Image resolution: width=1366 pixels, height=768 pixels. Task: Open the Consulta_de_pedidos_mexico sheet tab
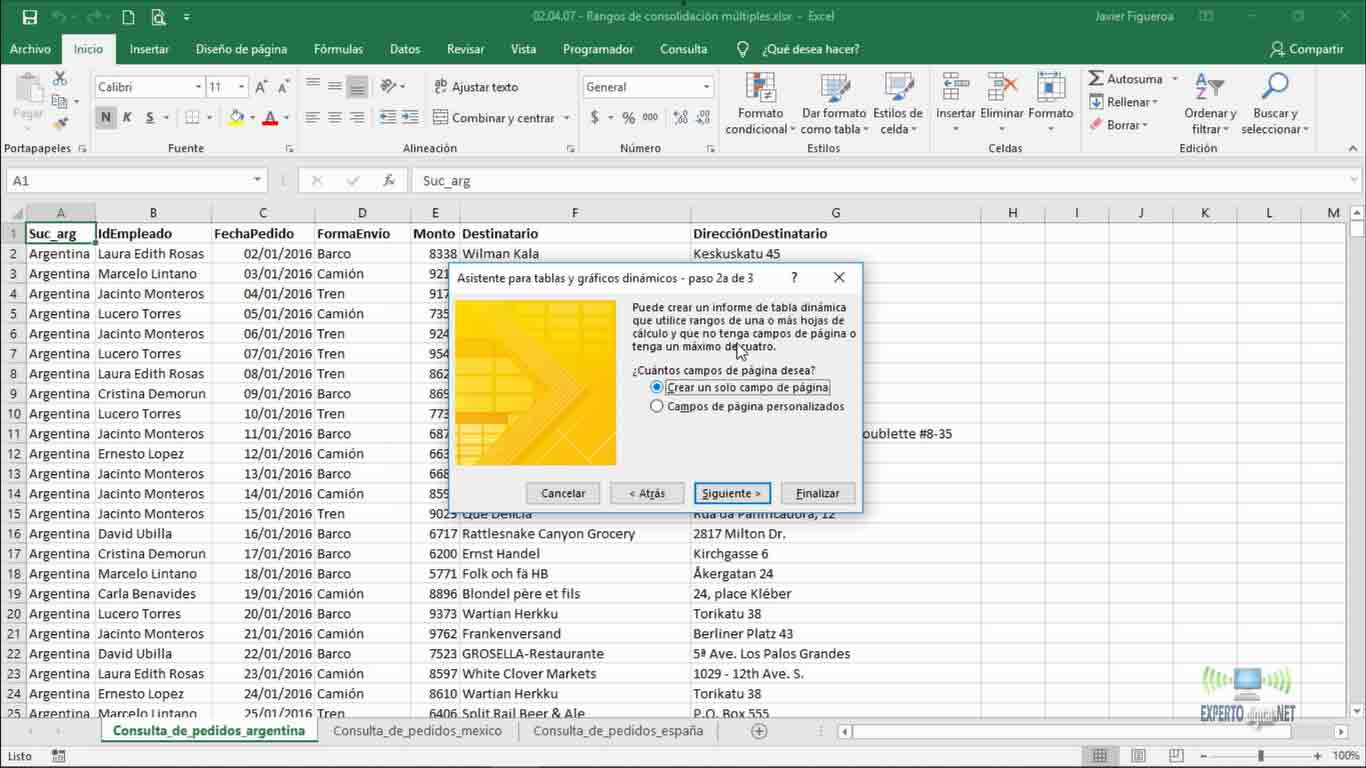(418, 731)
